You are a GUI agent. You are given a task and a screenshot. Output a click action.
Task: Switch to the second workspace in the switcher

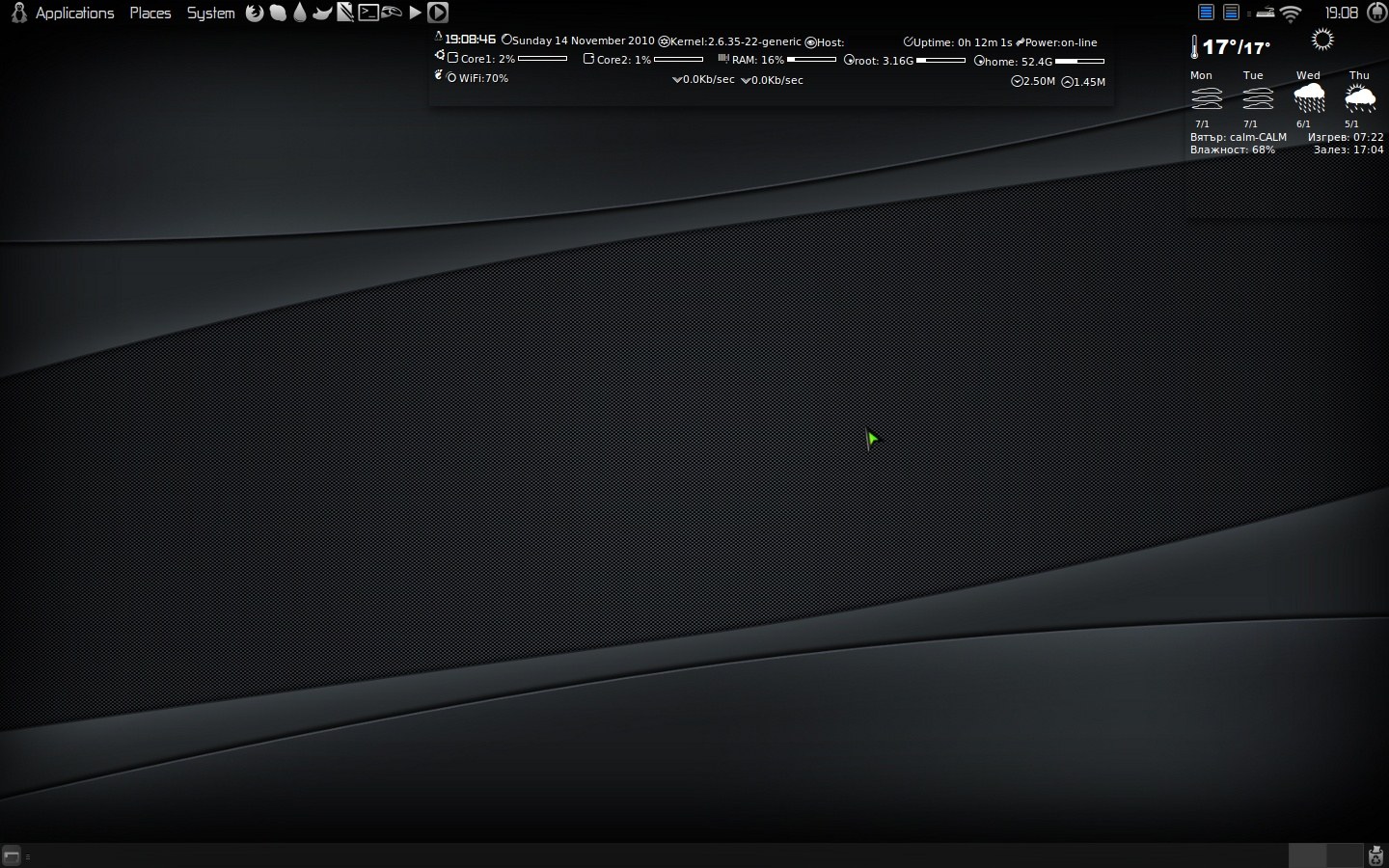pyautogui.click(x=1344, y=854)
